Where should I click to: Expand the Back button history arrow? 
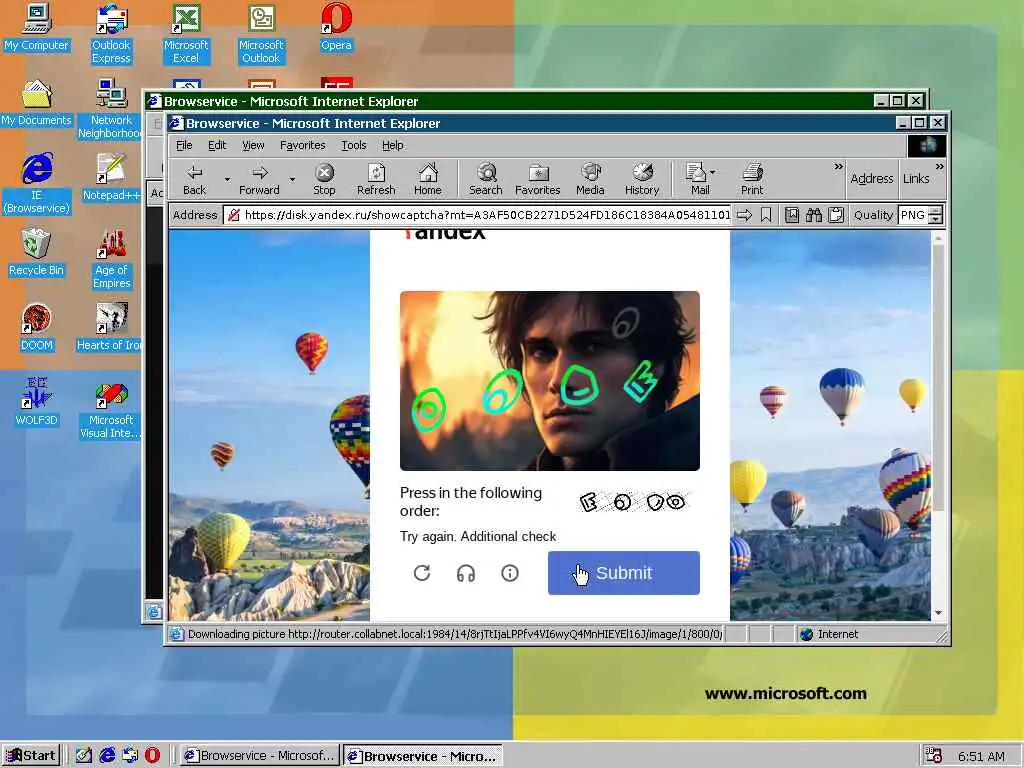pyautogui.click(x=227, y=179)
